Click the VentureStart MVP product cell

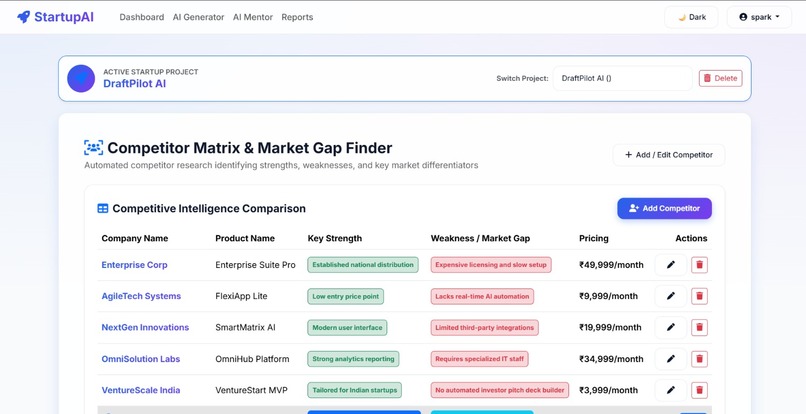pyautogui.click(x=251, y=390)
